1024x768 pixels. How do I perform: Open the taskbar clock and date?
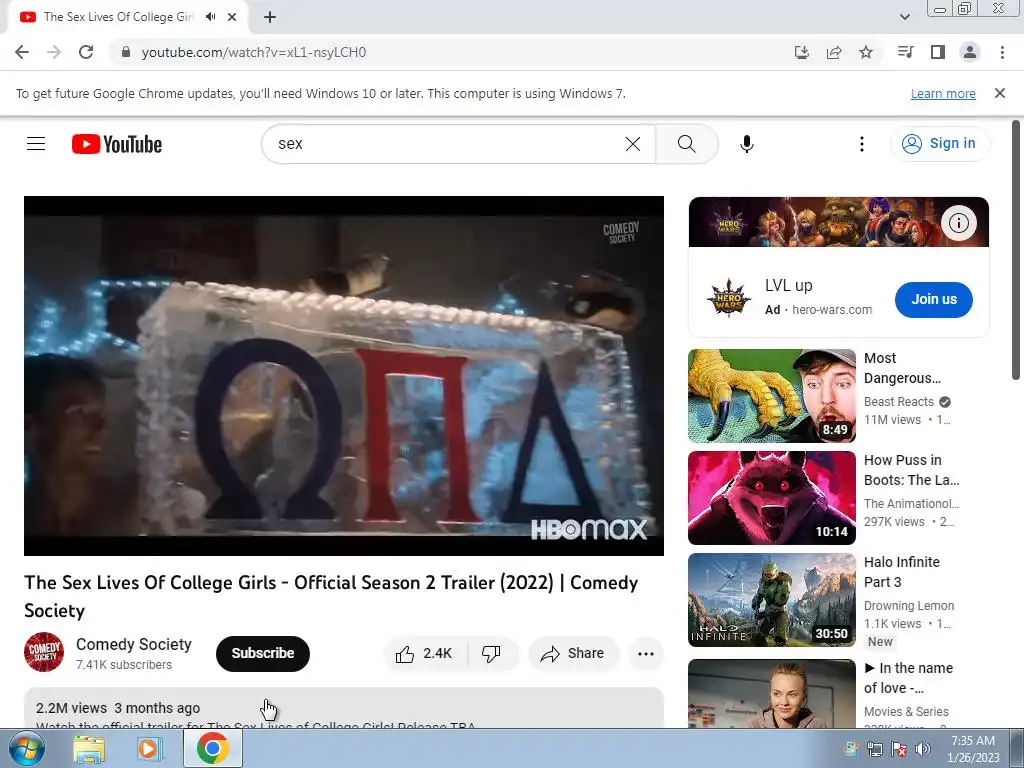pyautogui.click(x=973, y=749)
